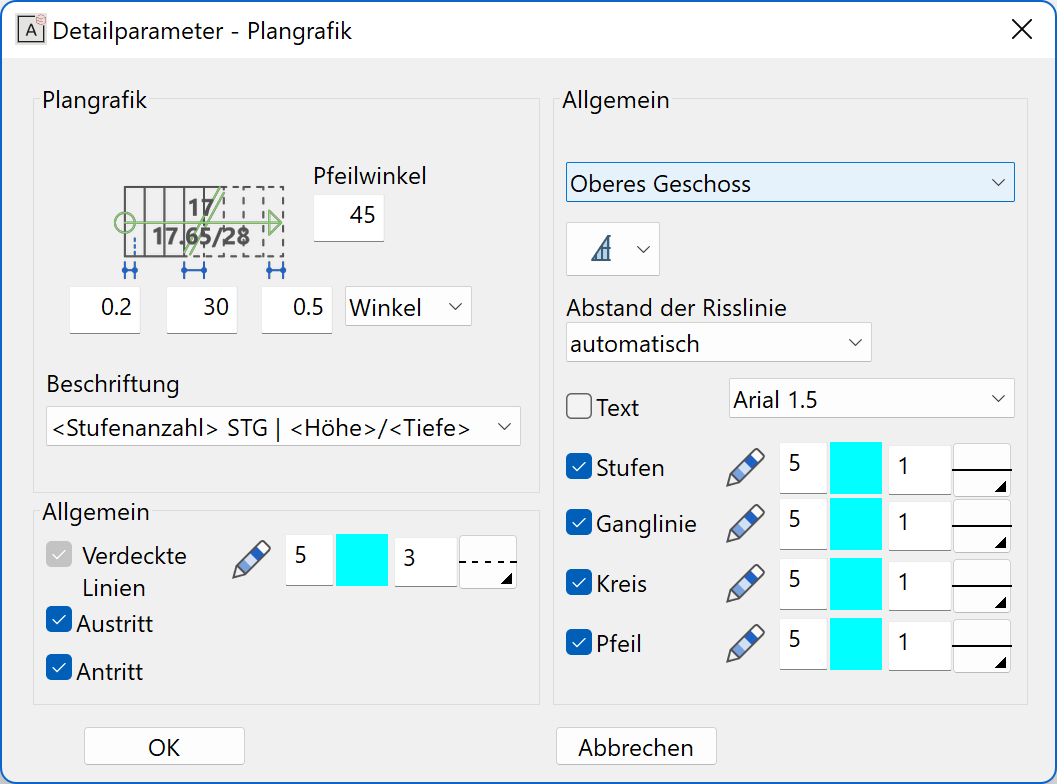
Task: Click the Pfeilwinkel input field
Action: [348, 218]
